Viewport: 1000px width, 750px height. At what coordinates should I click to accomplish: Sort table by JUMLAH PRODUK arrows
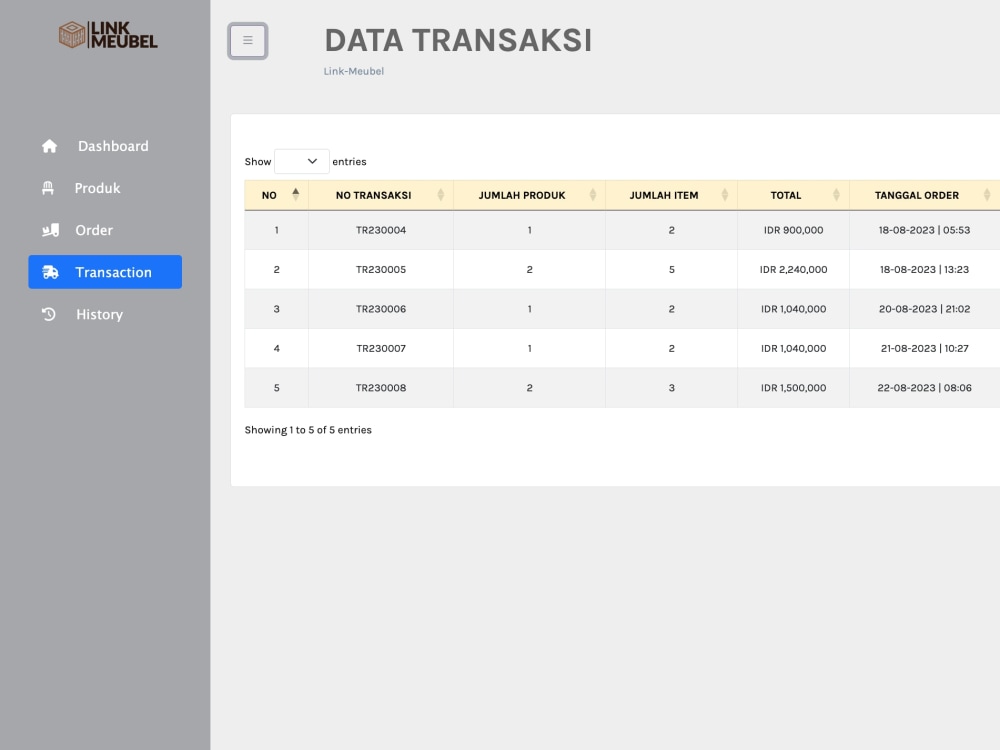click(x=592, y=195)
